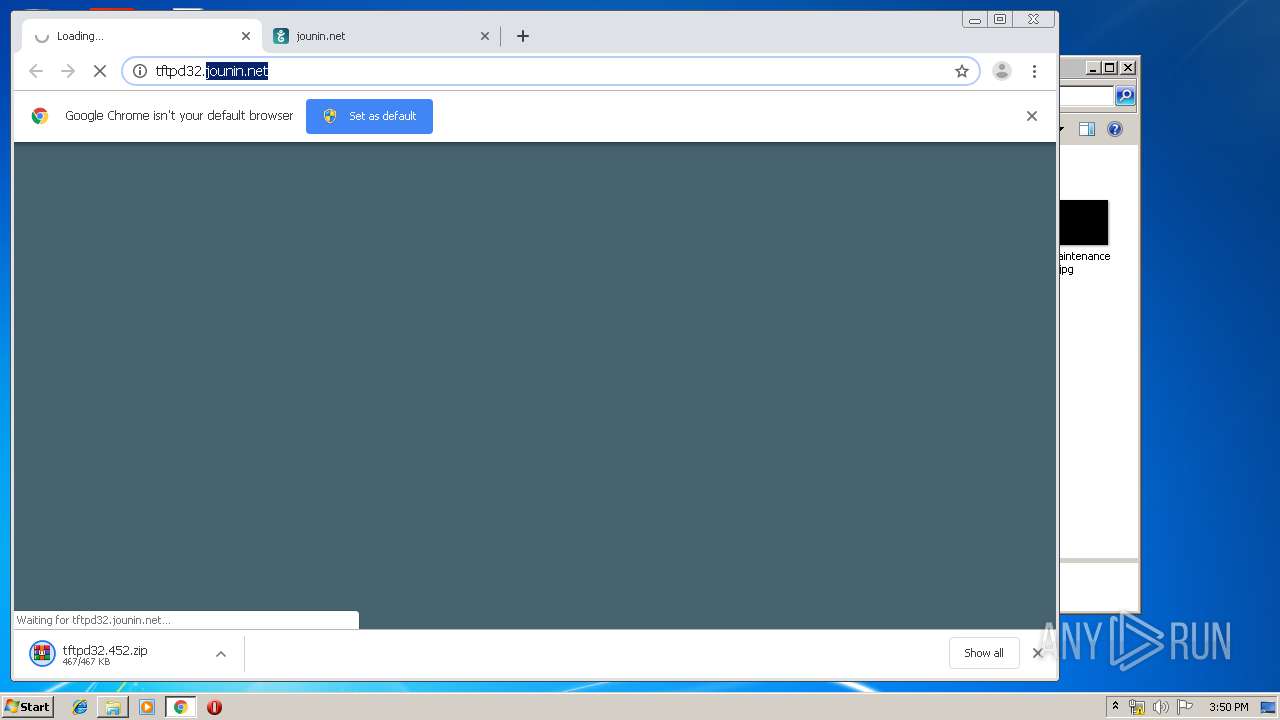Open Windows Media Player from taskbar
Image resolution: width=1280 pixels, height=720 pixels.
pos(147,707)
